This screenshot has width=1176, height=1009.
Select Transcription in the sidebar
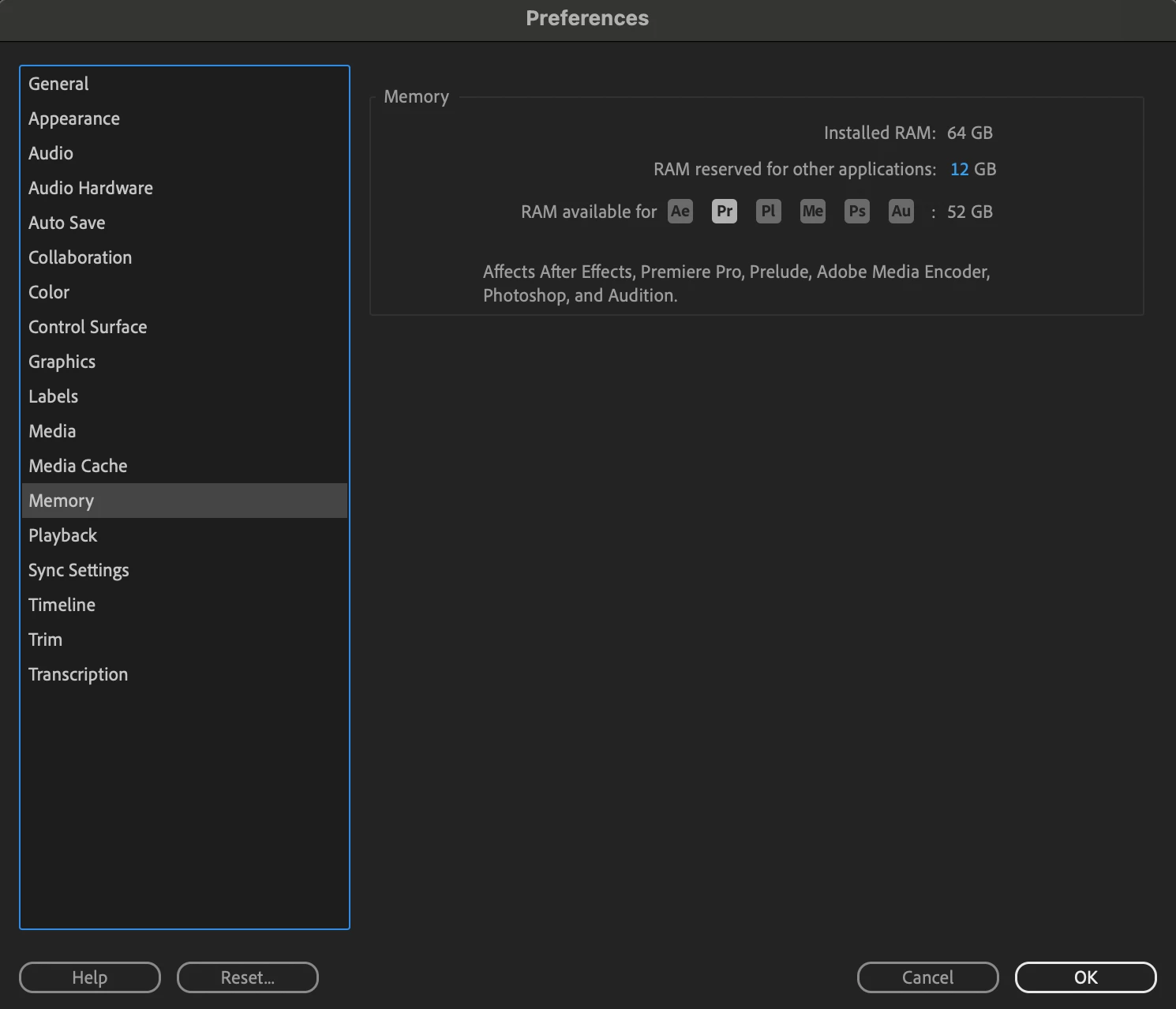tap(185, 674)
